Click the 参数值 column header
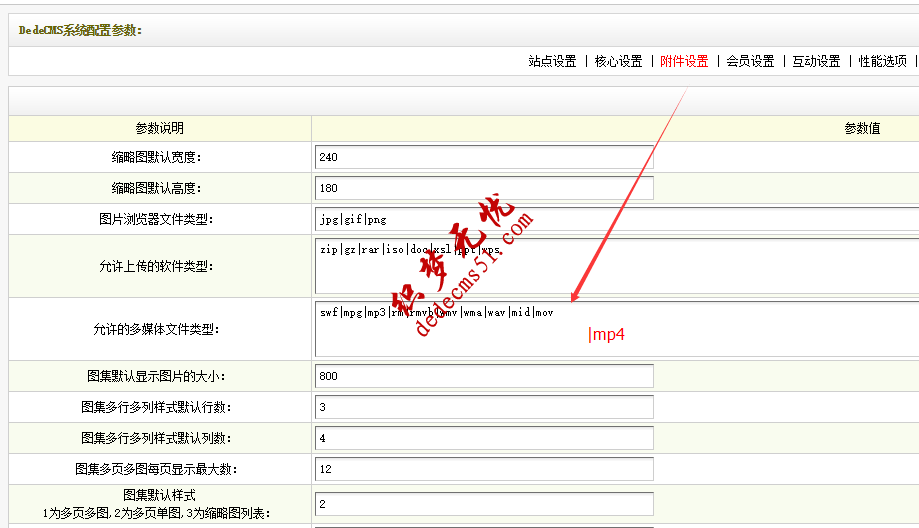This screenshot has width=919, height=528. (x=862, y=128)
